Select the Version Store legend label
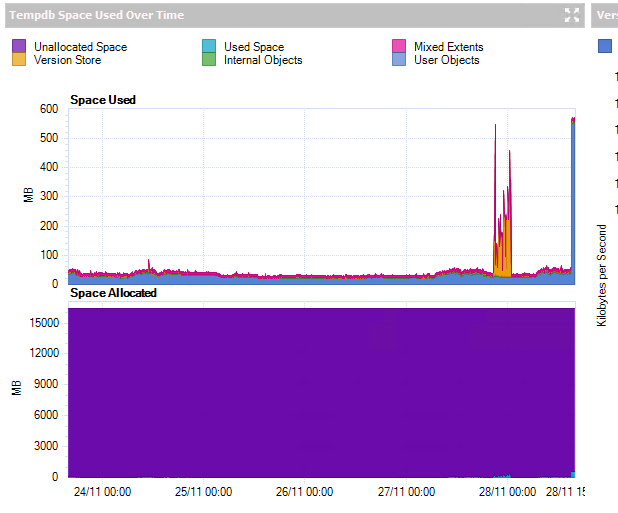The height and width of the screenshot is (513, 618). tap(67, 60)
